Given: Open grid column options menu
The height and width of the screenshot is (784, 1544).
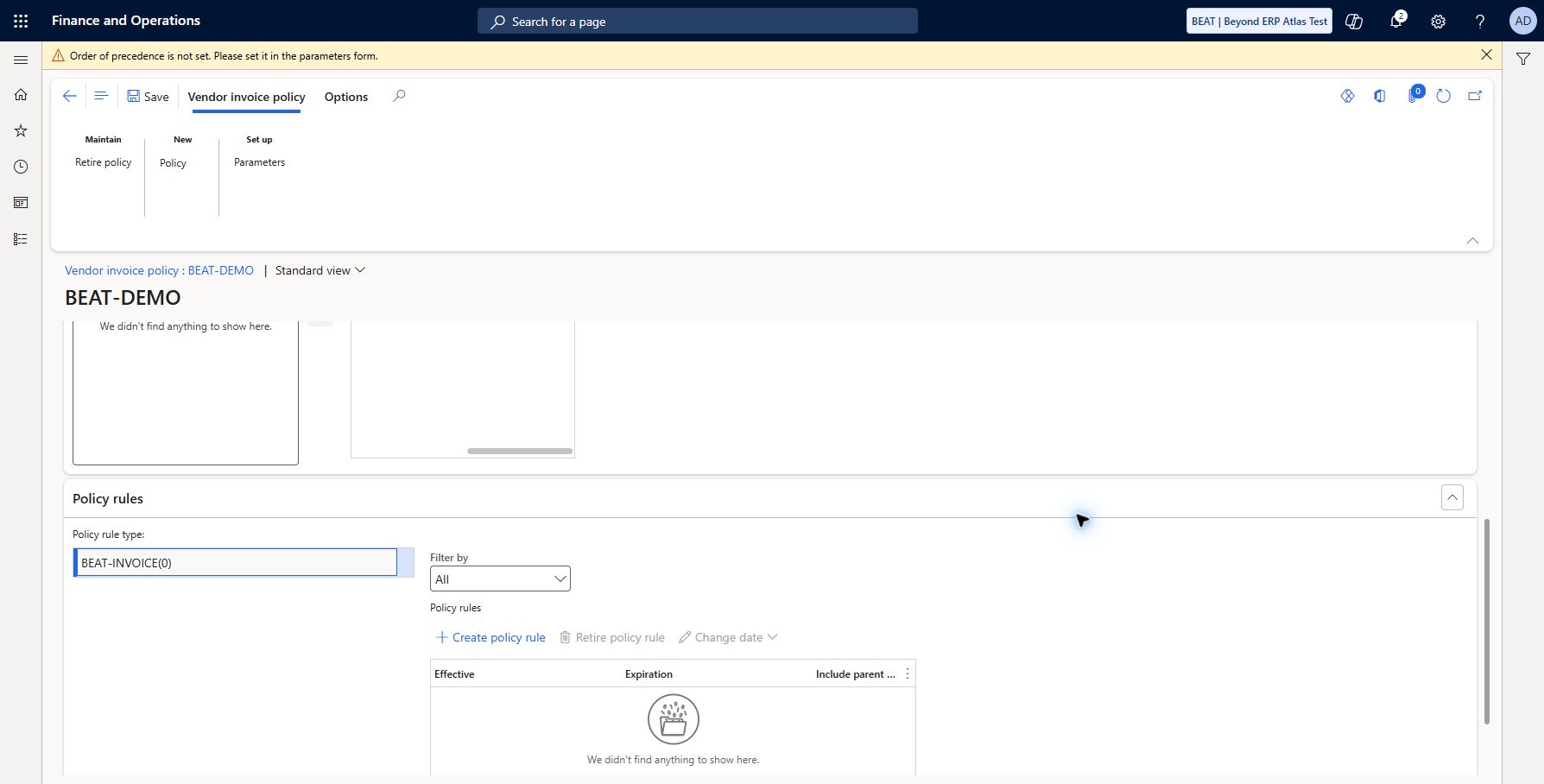Looking at the screenshot, I should [x=908, y=673].
